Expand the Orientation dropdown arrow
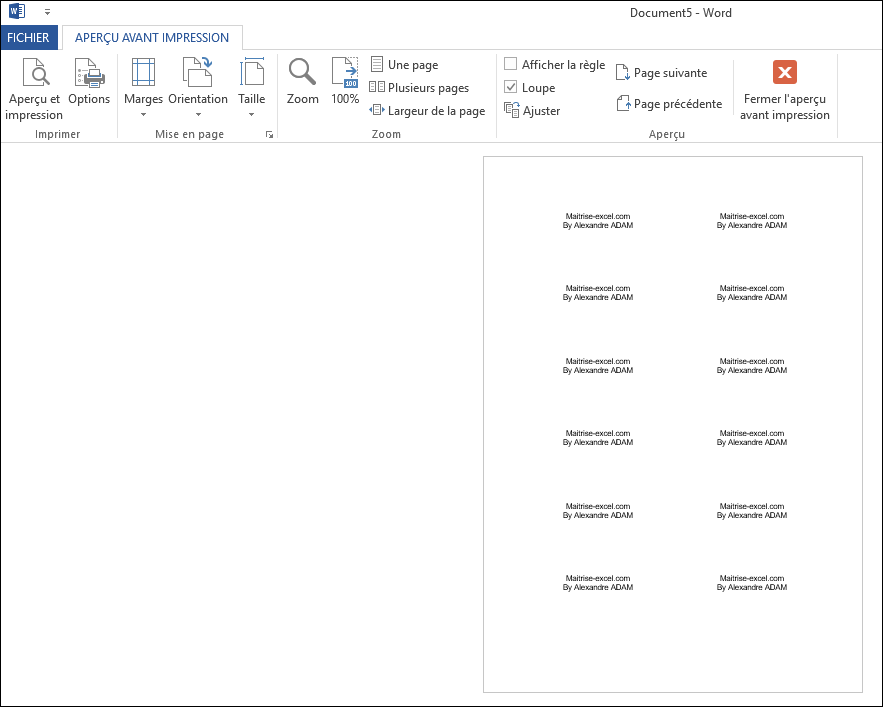 [198, 115]
